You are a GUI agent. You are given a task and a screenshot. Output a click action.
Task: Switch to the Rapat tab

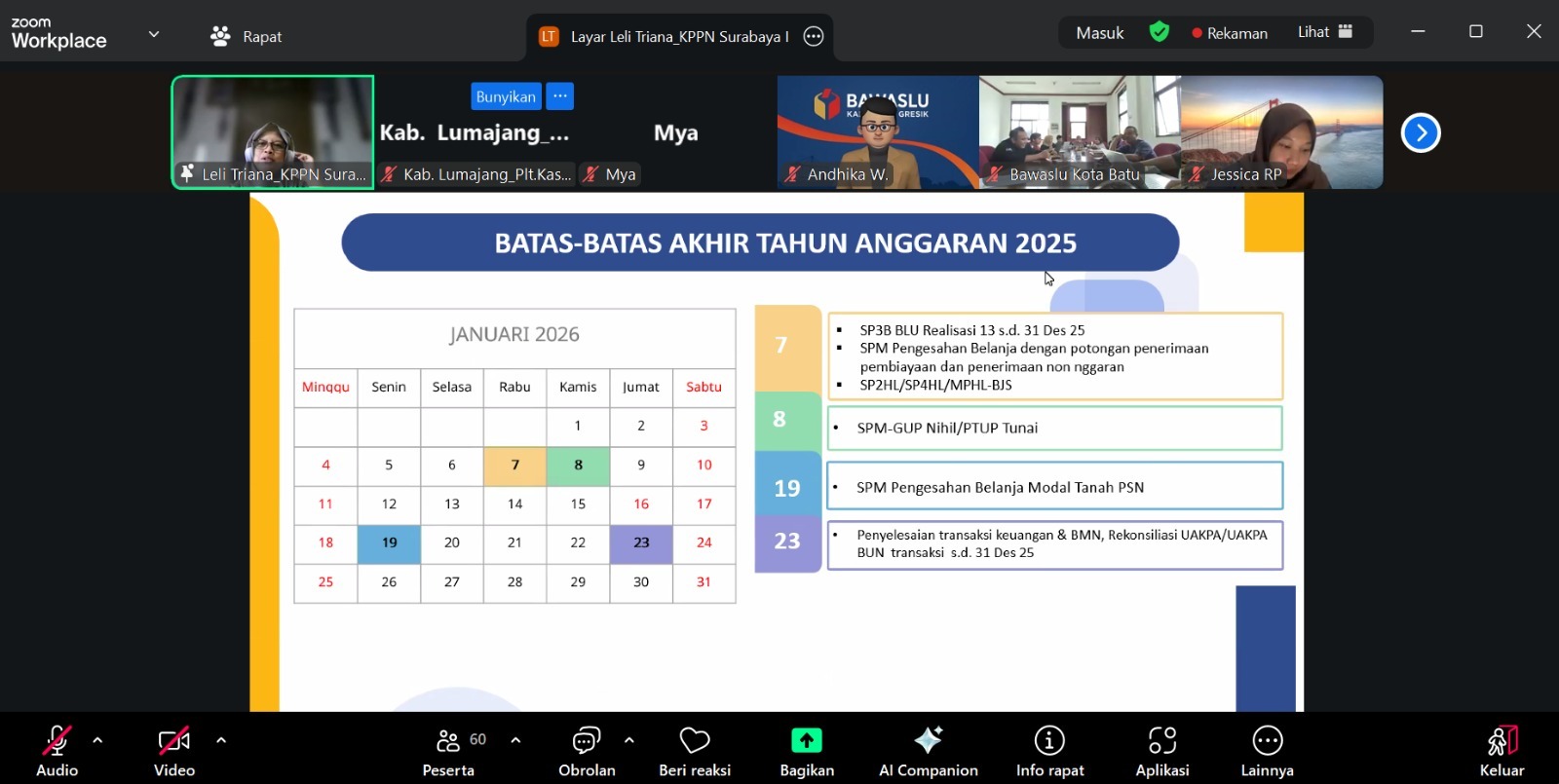pos(247,36)
